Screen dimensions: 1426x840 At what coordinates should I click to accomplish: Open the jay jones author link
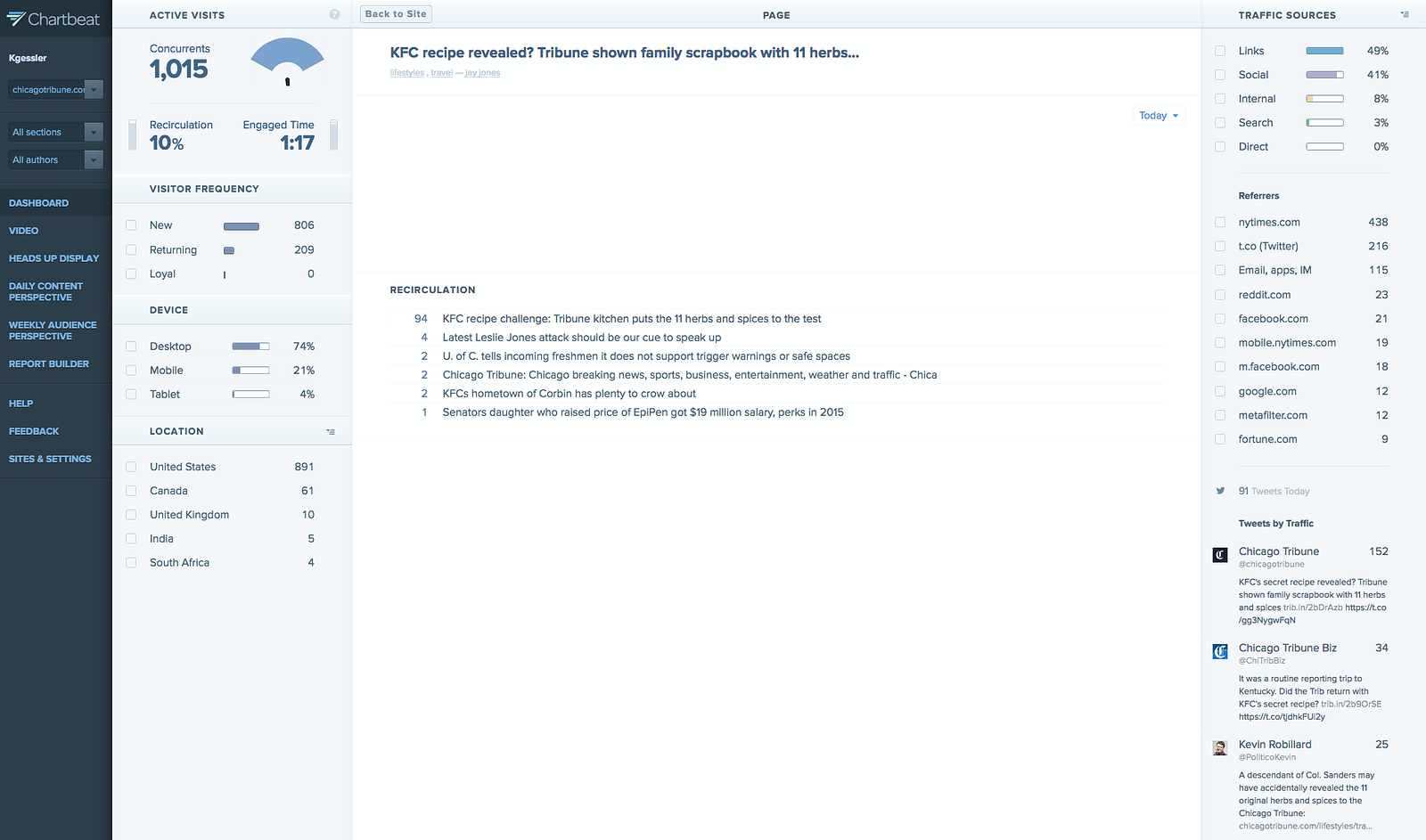point(483,73)
